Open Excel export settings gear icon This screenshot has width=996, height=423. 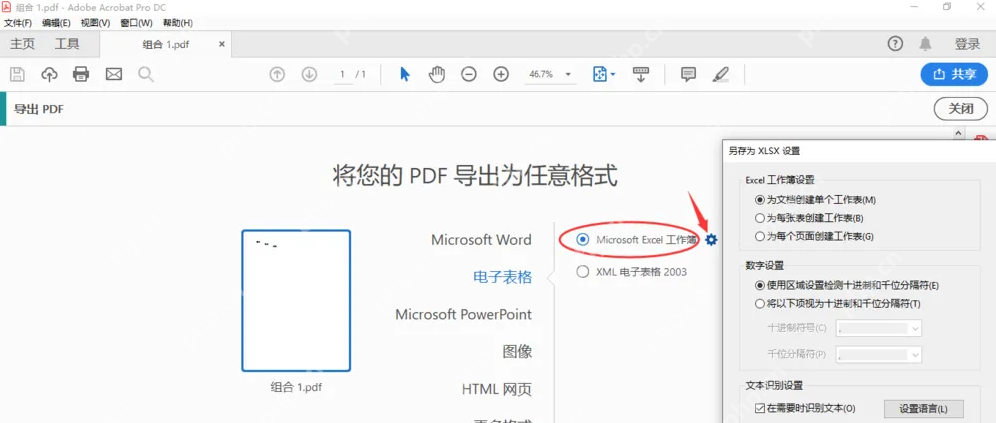coord(711,239)
